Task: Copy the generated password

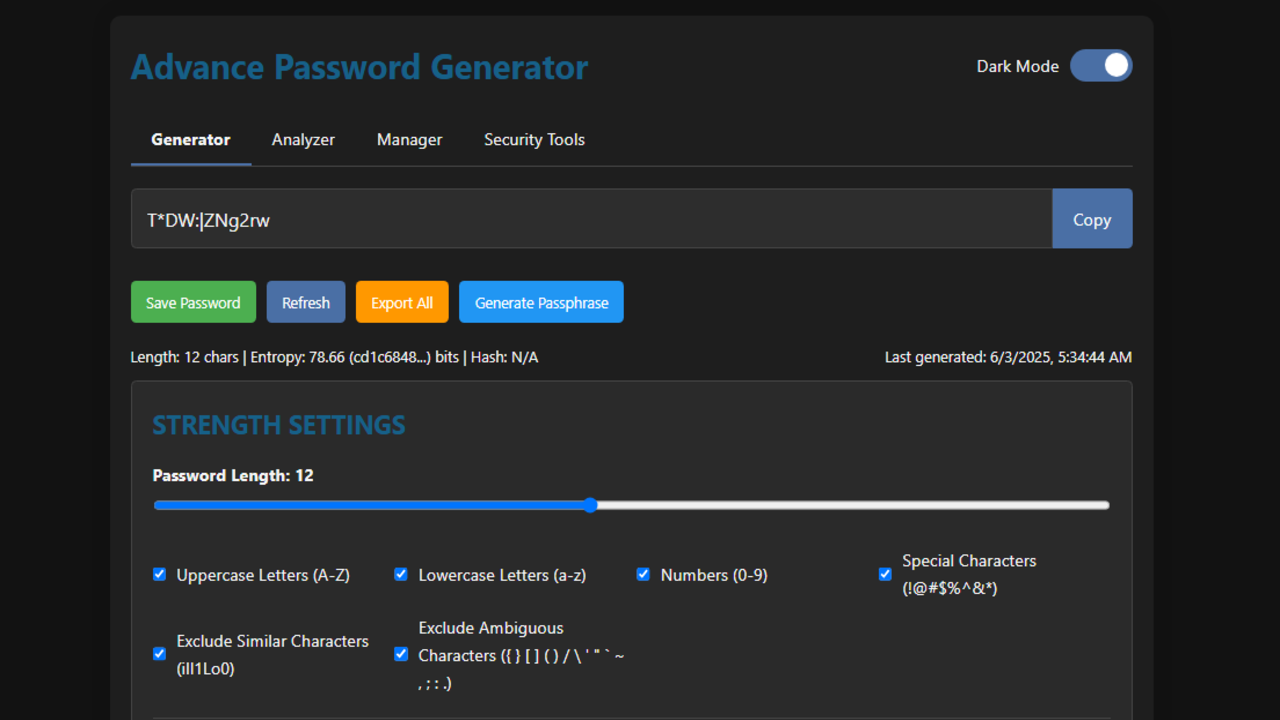Action: tap(1092, 219)
